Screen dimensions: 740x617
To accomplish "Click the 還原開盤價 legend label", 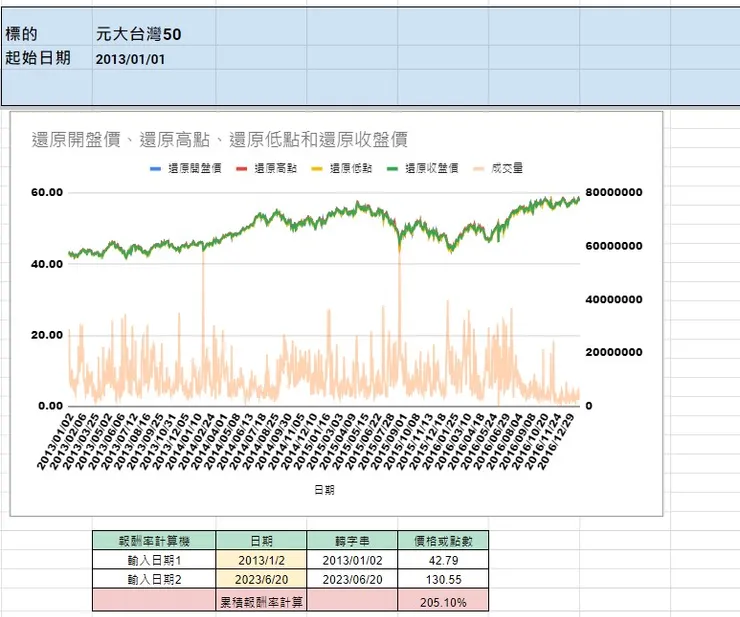I will click(194, 168).
